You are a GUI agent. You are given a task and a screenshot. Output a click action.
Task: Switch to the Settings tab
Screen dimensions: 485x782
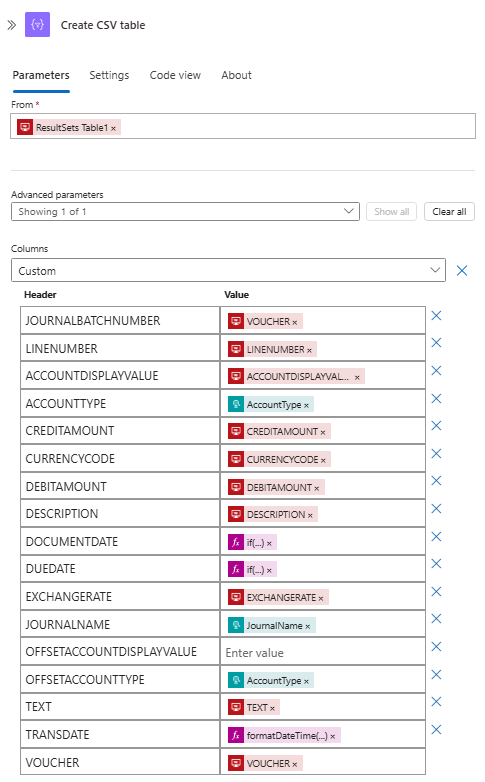(109, 75)
